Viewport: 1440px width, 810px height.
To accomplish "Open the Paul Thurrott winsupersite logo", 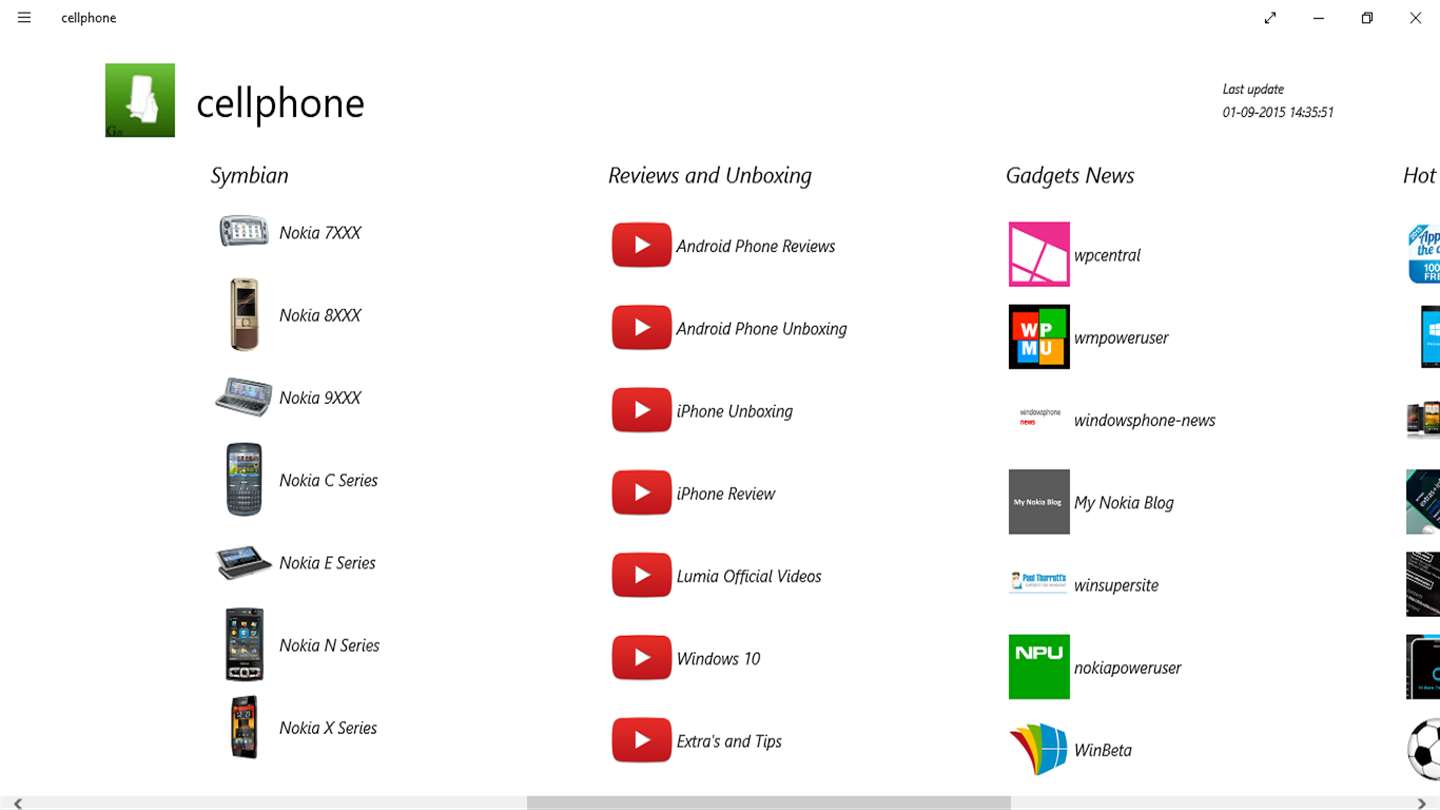I will (x=1039, y=582).
